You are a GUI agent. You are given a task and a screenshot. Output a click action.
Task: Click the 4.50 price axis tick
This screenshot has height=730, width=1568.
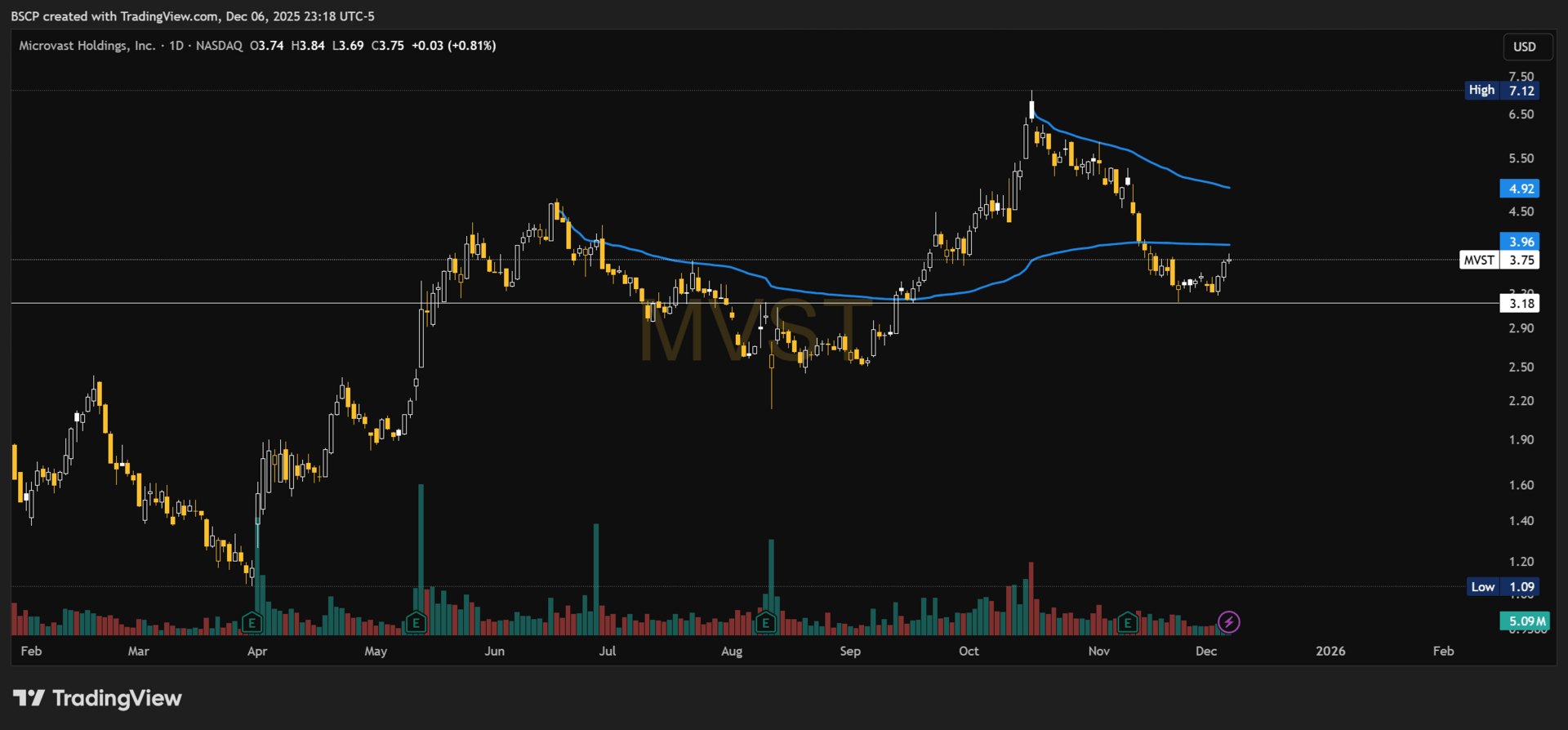tap(1521, 211)
